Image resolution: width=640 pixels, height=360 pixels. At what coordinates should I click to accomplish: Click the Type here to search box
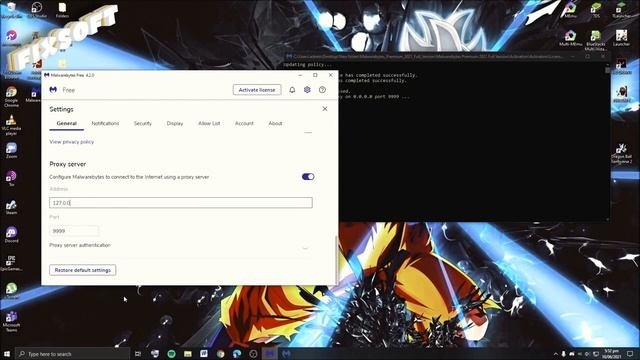[73, 354]
